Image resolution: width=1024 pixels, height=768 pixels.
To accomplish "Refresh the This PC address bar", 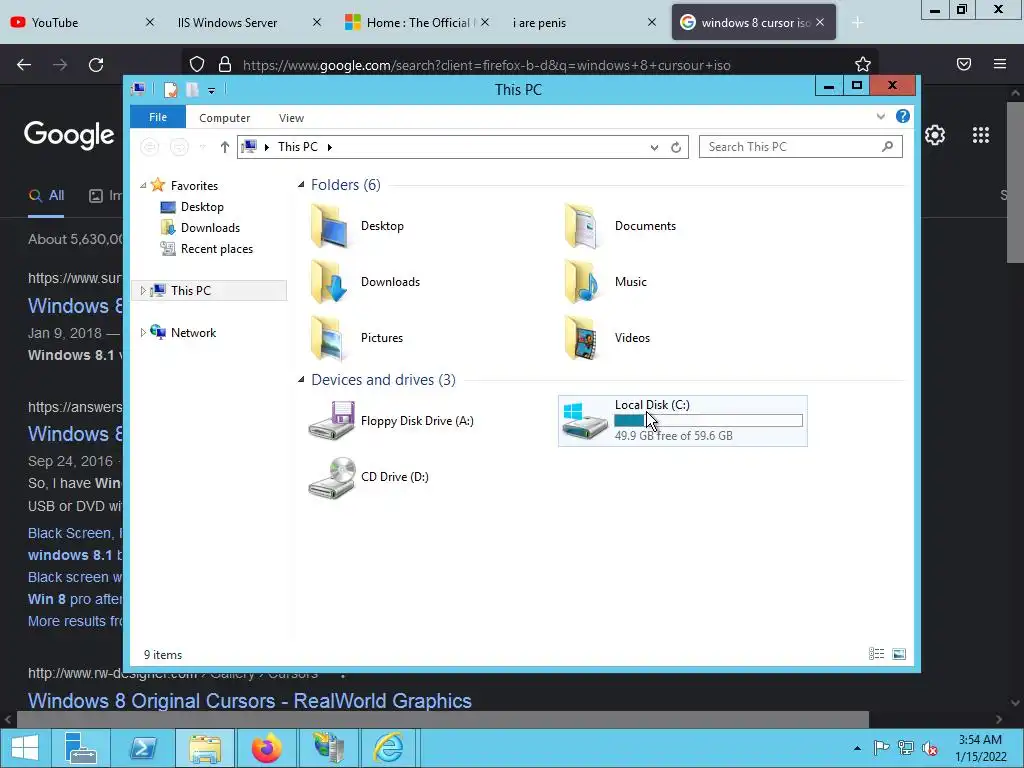I will pyautogui.click(x=676, y=148).
